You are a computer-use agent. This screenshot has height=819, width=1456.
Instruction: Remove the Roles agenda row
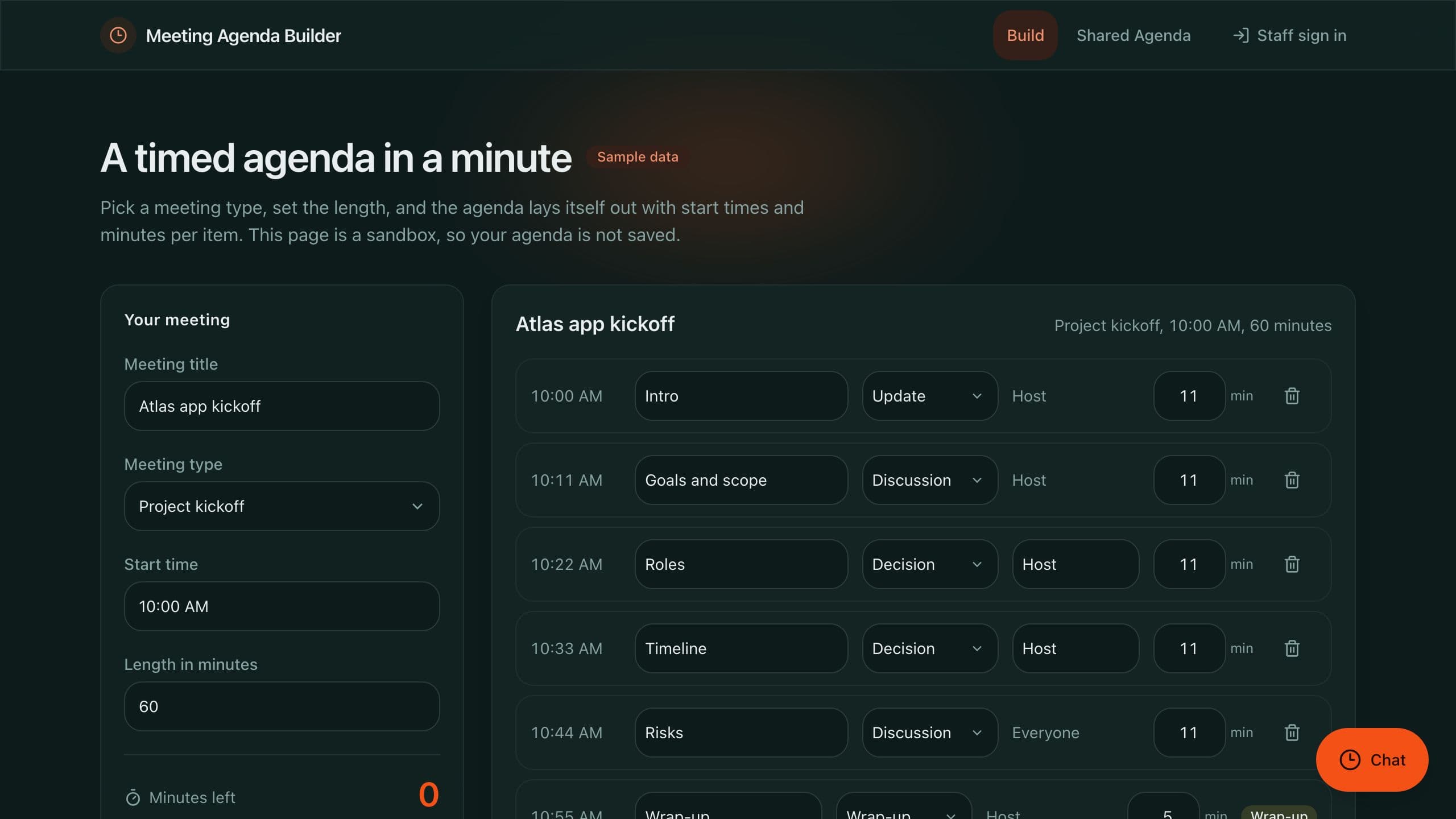(1292, 564)
